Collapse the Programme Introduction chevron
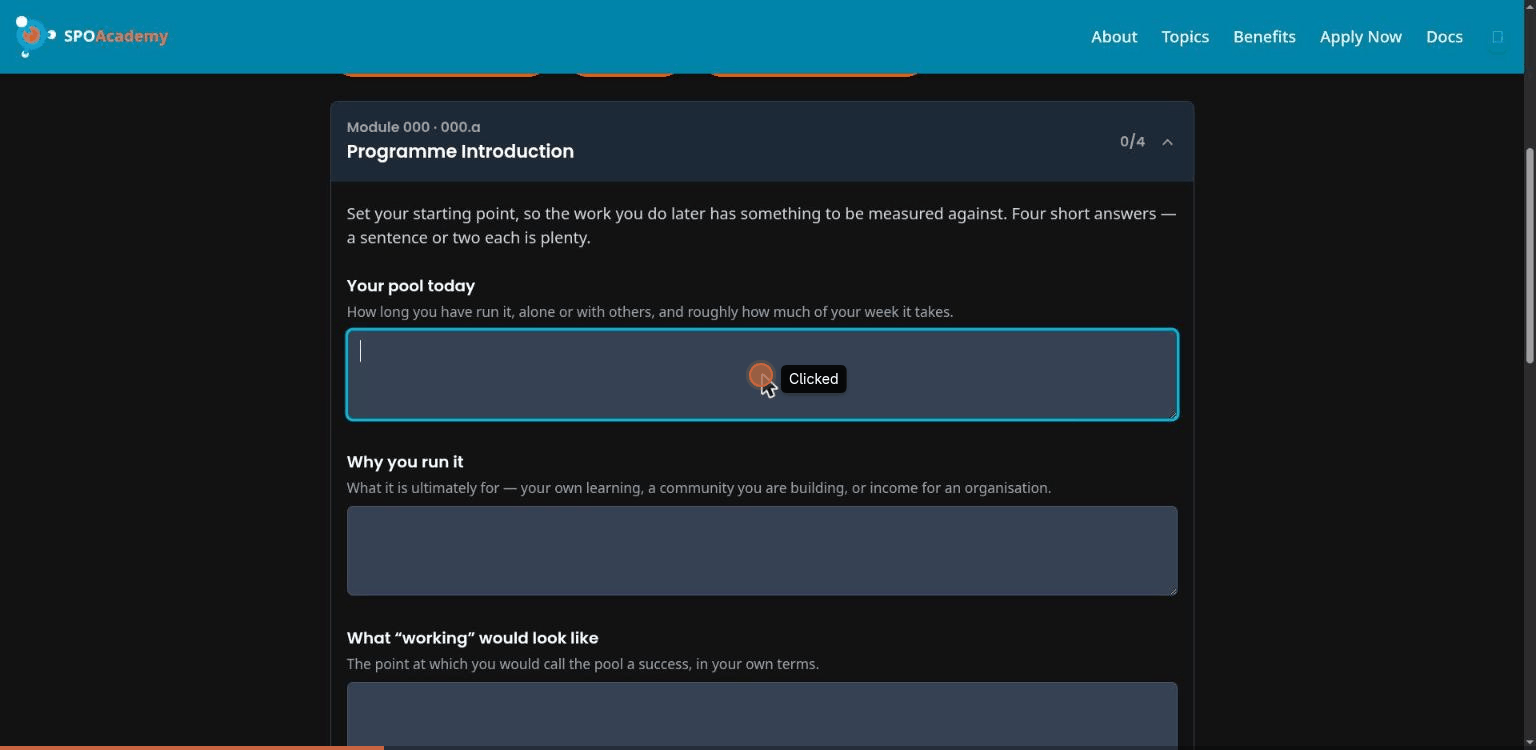Screen dimensions: 1536x750 1167,142
